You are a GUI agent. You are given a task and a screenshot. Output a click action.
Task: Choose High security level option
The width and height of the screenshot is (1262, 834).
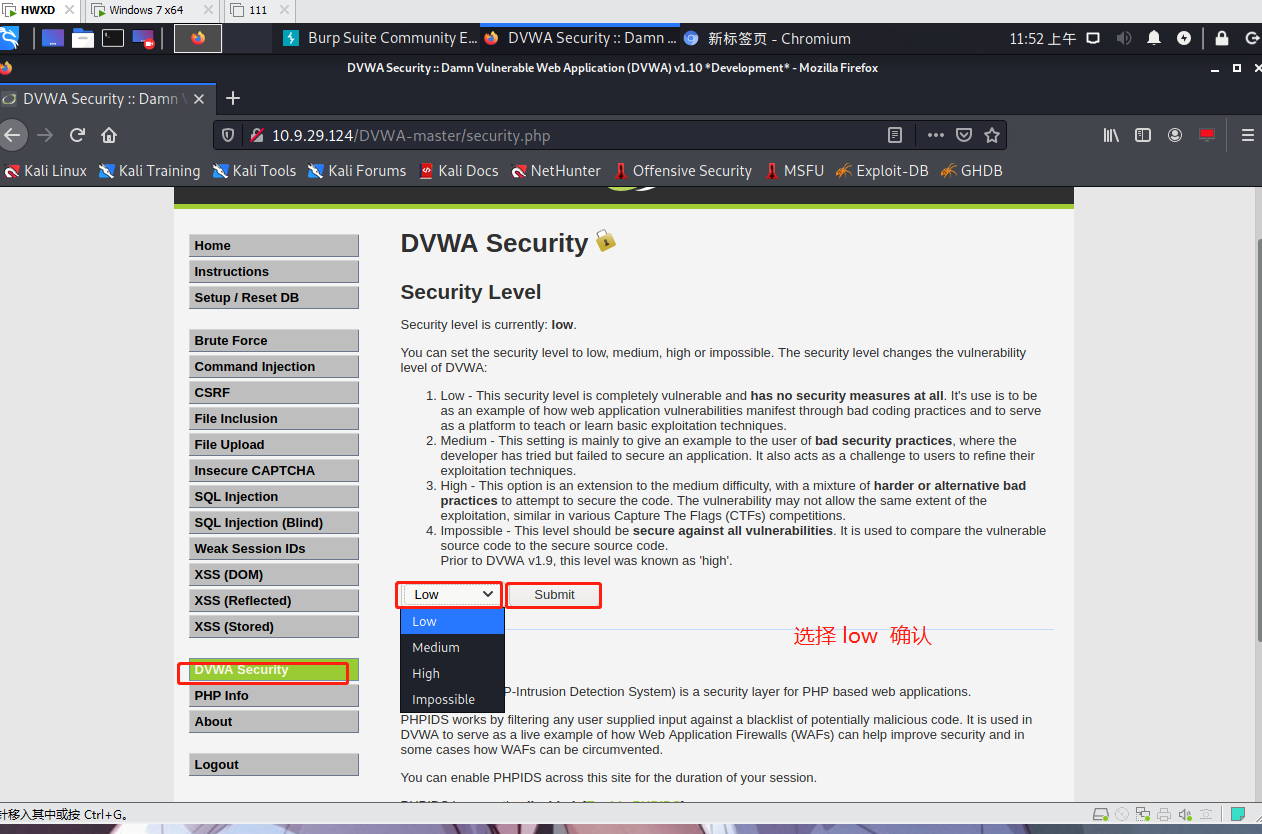pyautogui.click(x=452, y=673)
